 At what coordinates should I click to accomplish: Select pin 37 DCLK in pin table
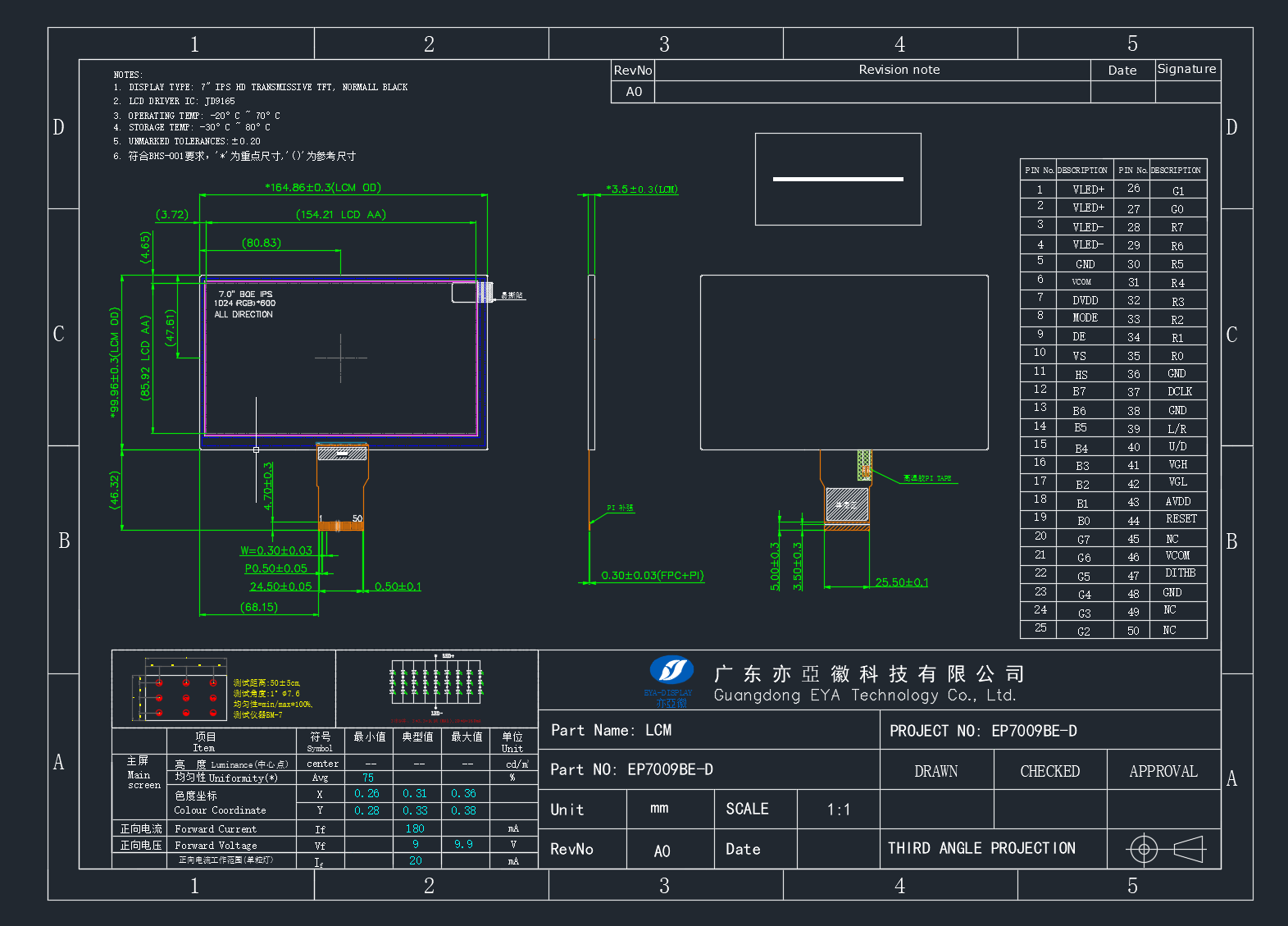[x=1160, y=391]
